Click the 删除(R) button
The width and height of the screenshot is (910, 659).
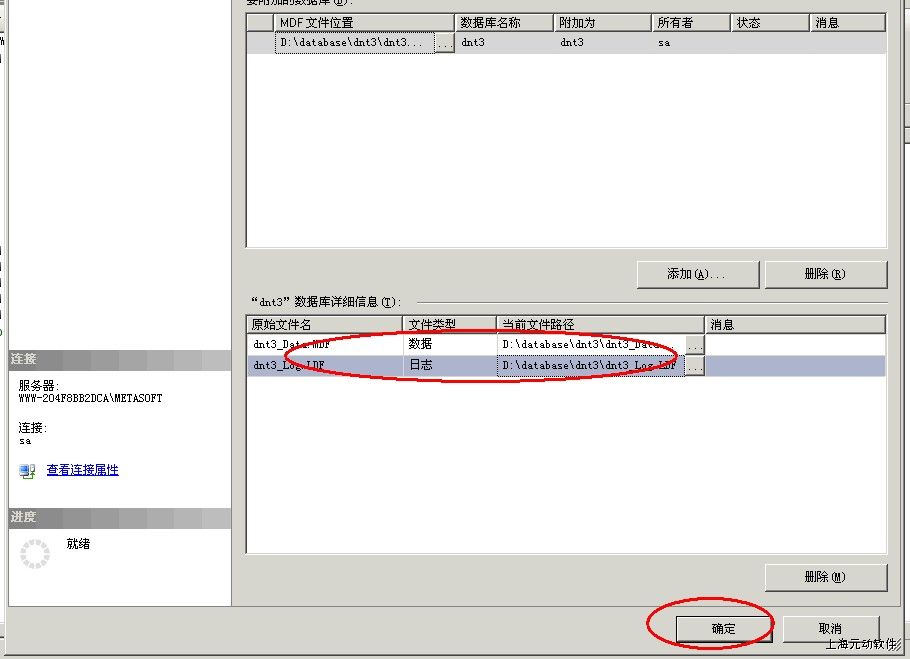(825, 274)
